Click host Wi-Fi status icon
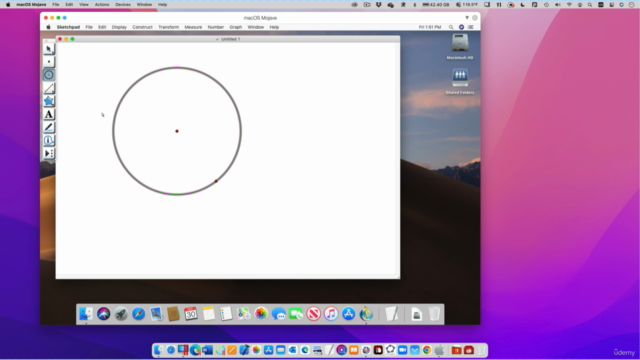This screenshot has width=640, height=360. 569,4
